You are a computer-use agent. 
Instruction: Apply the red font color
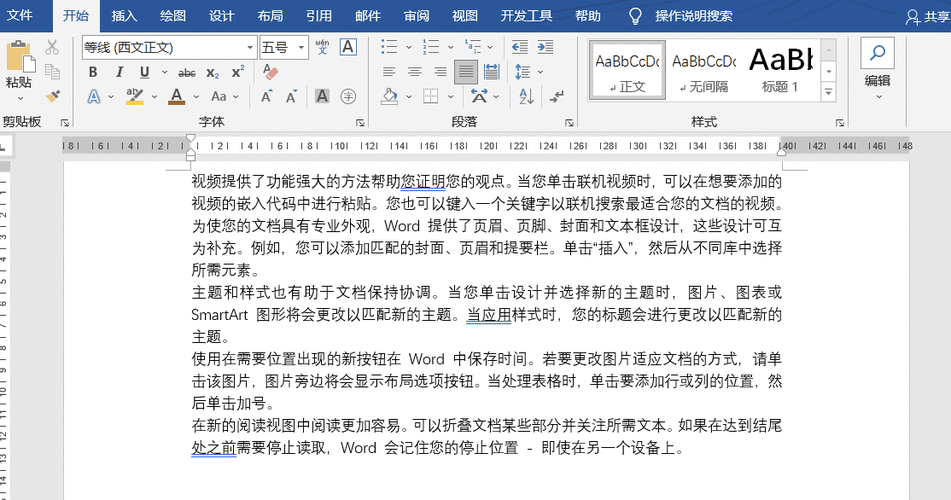coord(176,96)
